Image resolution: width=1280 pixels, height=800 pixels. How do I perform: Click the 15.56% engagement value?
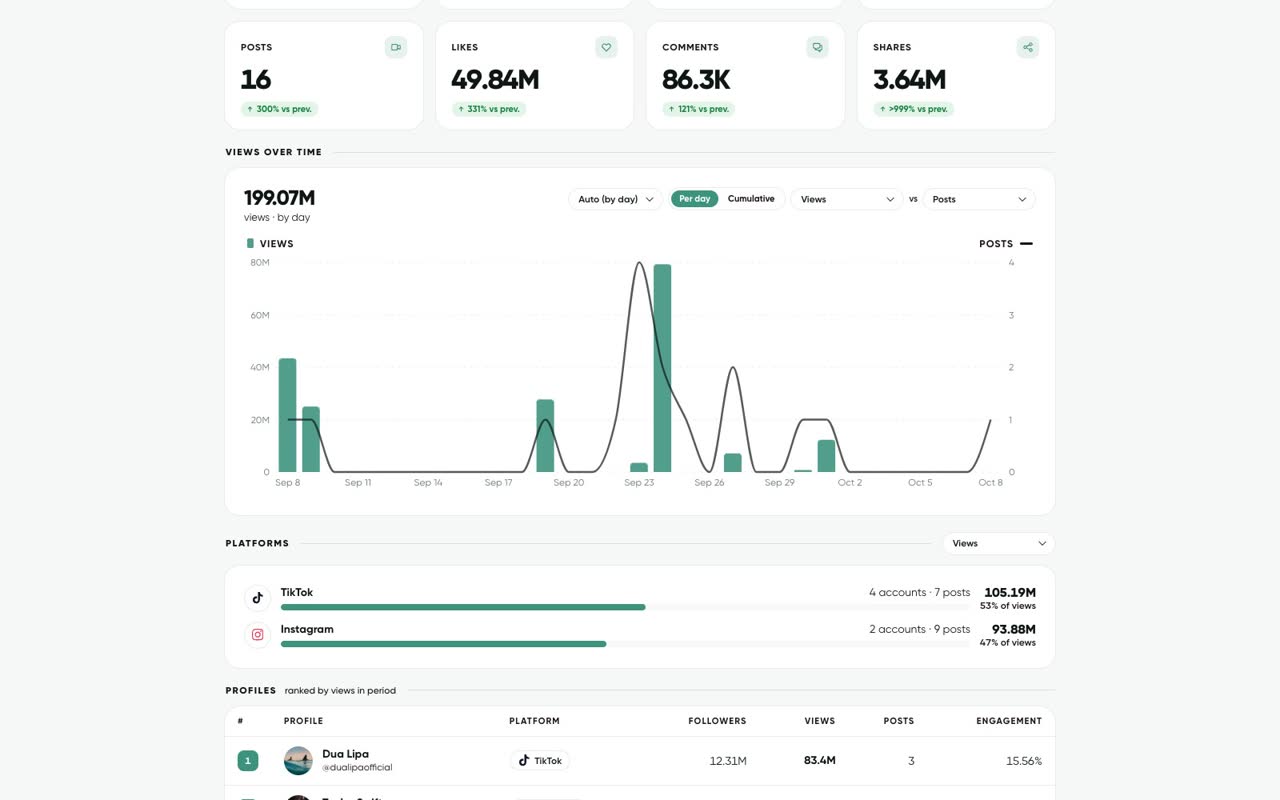click(x=1024, y=761)
